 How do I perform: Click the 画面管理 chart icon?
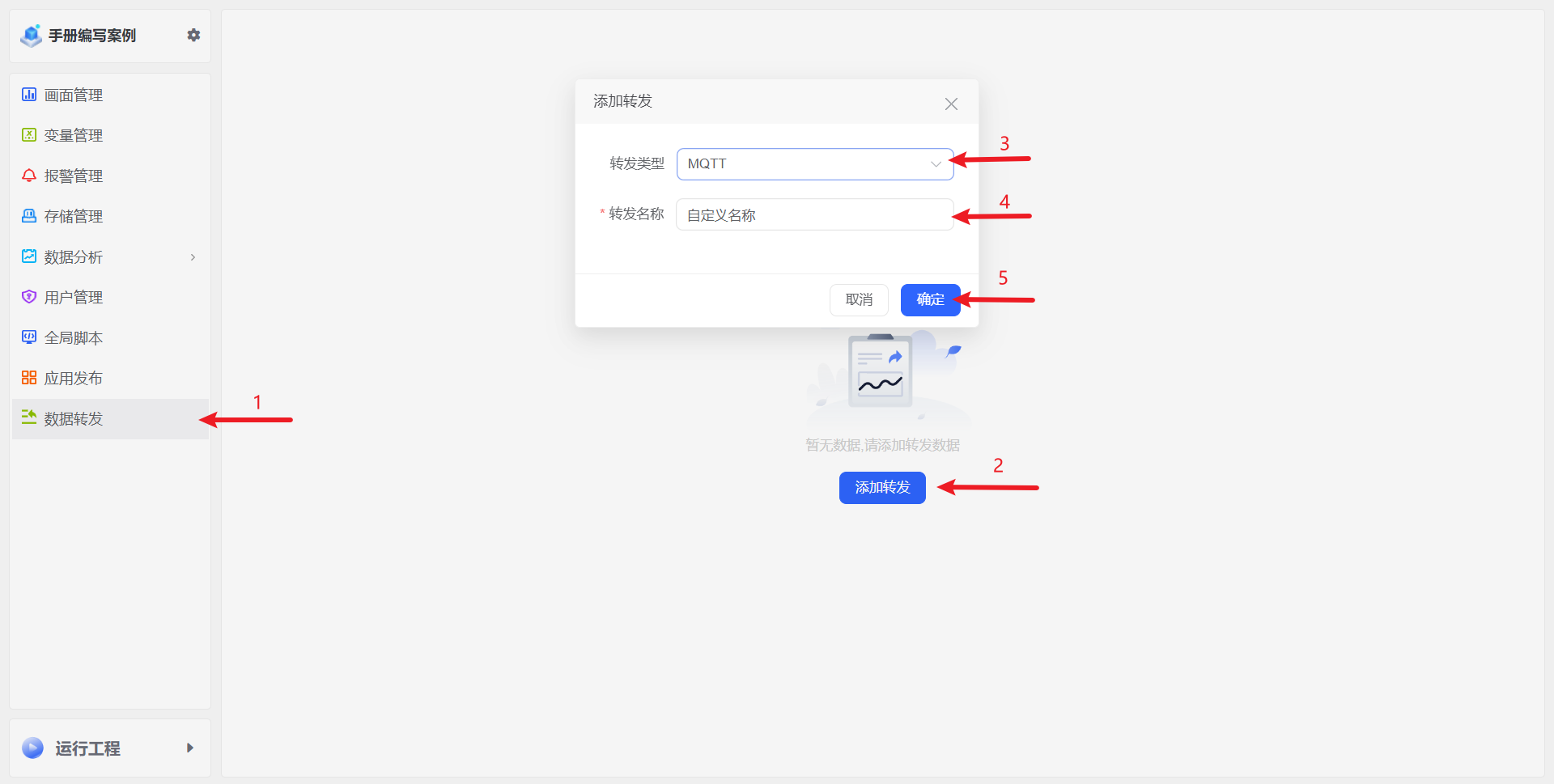[x=29, y=95]
